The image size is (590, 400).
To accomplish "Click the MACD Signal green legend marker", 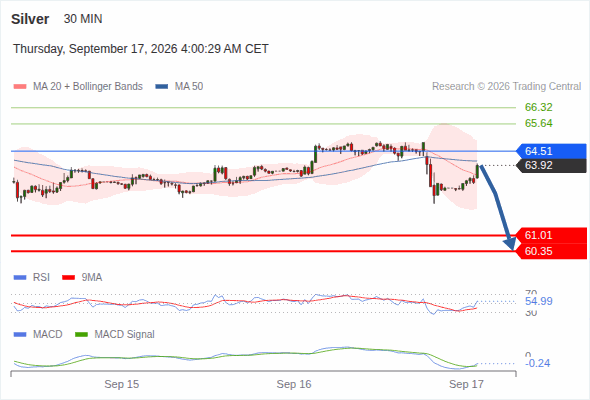I will 81,335.
